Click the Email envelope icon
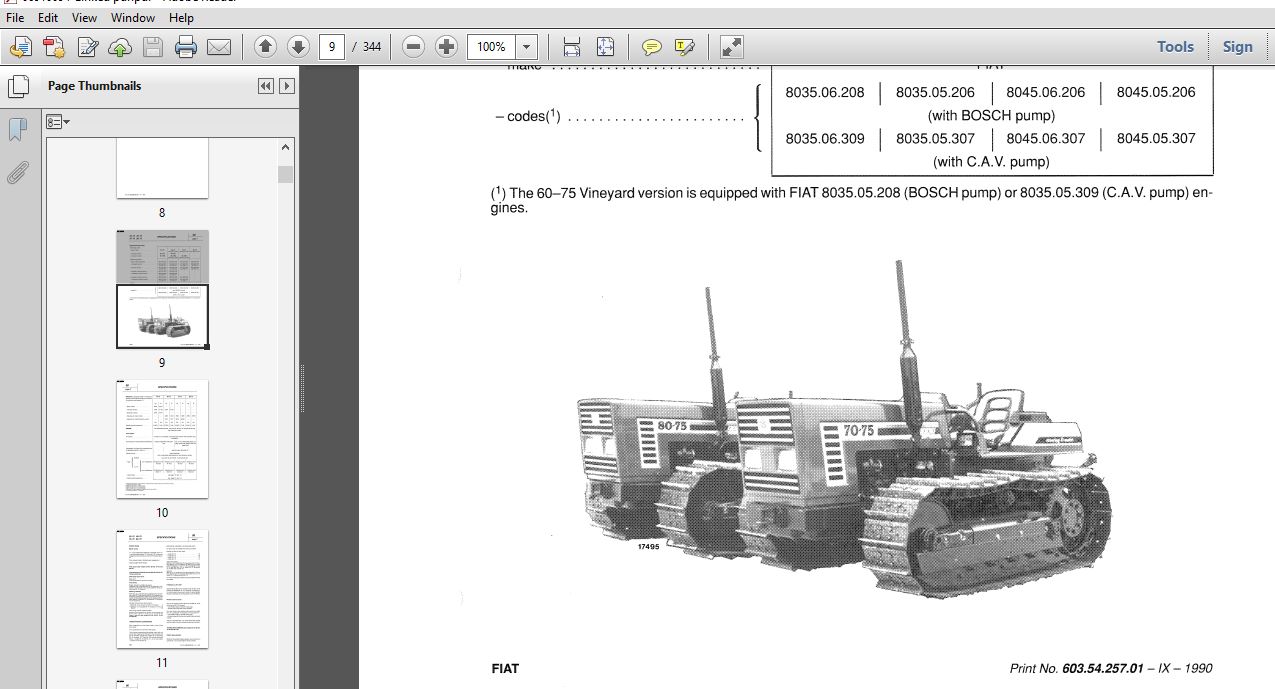Screen dimensions: 1275x689 (x=219, y=46)
